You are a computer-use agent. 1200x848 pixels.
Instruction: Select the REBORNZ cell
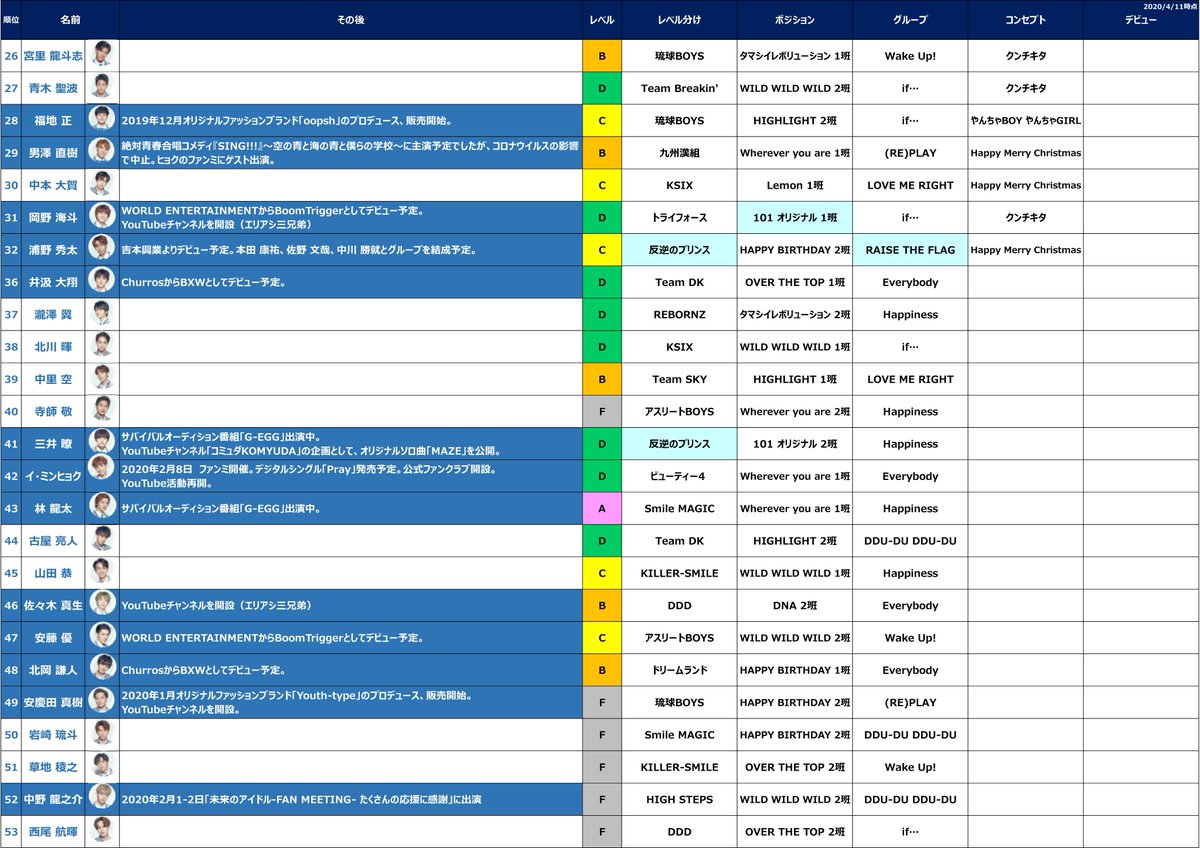click(680, 314)
